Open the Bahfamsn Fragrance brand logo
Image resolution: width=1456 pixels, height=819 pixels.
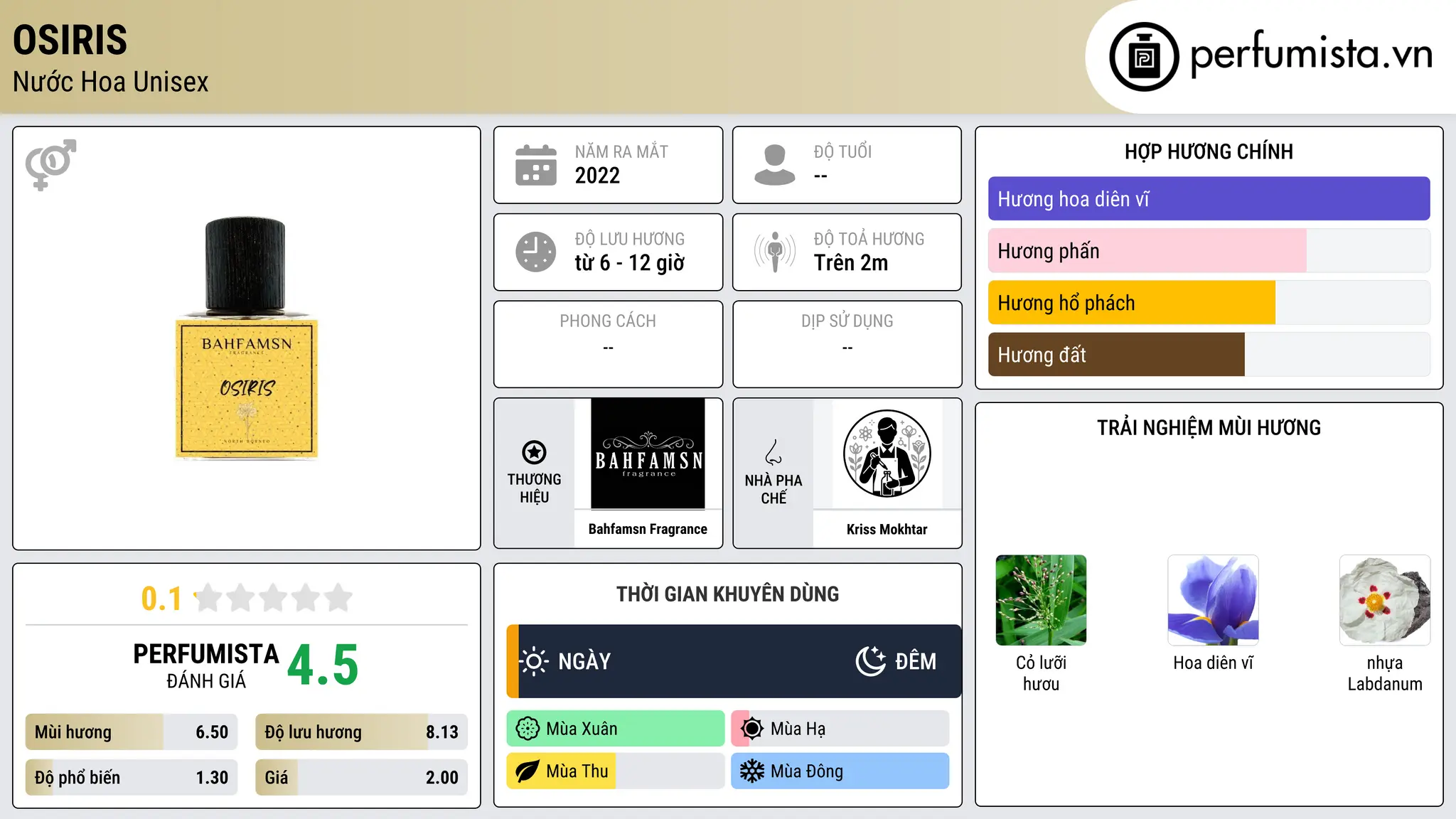[x=648, y=454]
